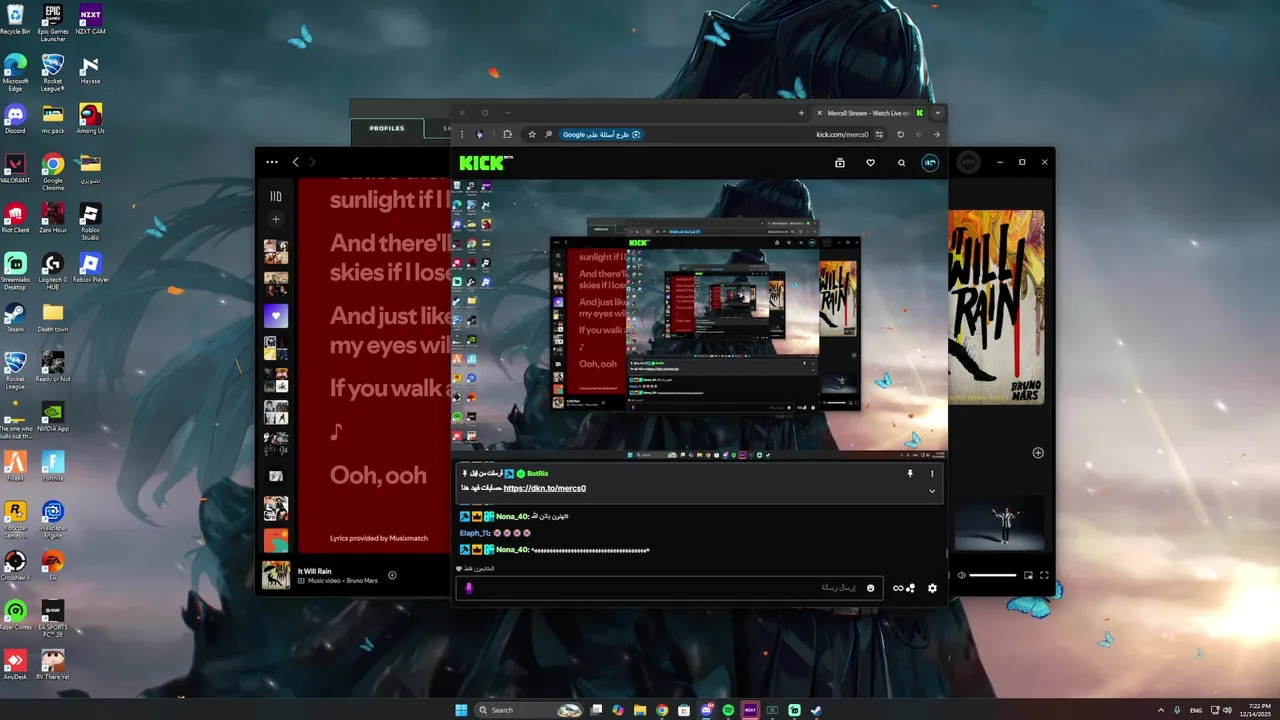Switch to PROFILES tab in background window
The height and width of the screenshot is (720, 1280).
387,128
